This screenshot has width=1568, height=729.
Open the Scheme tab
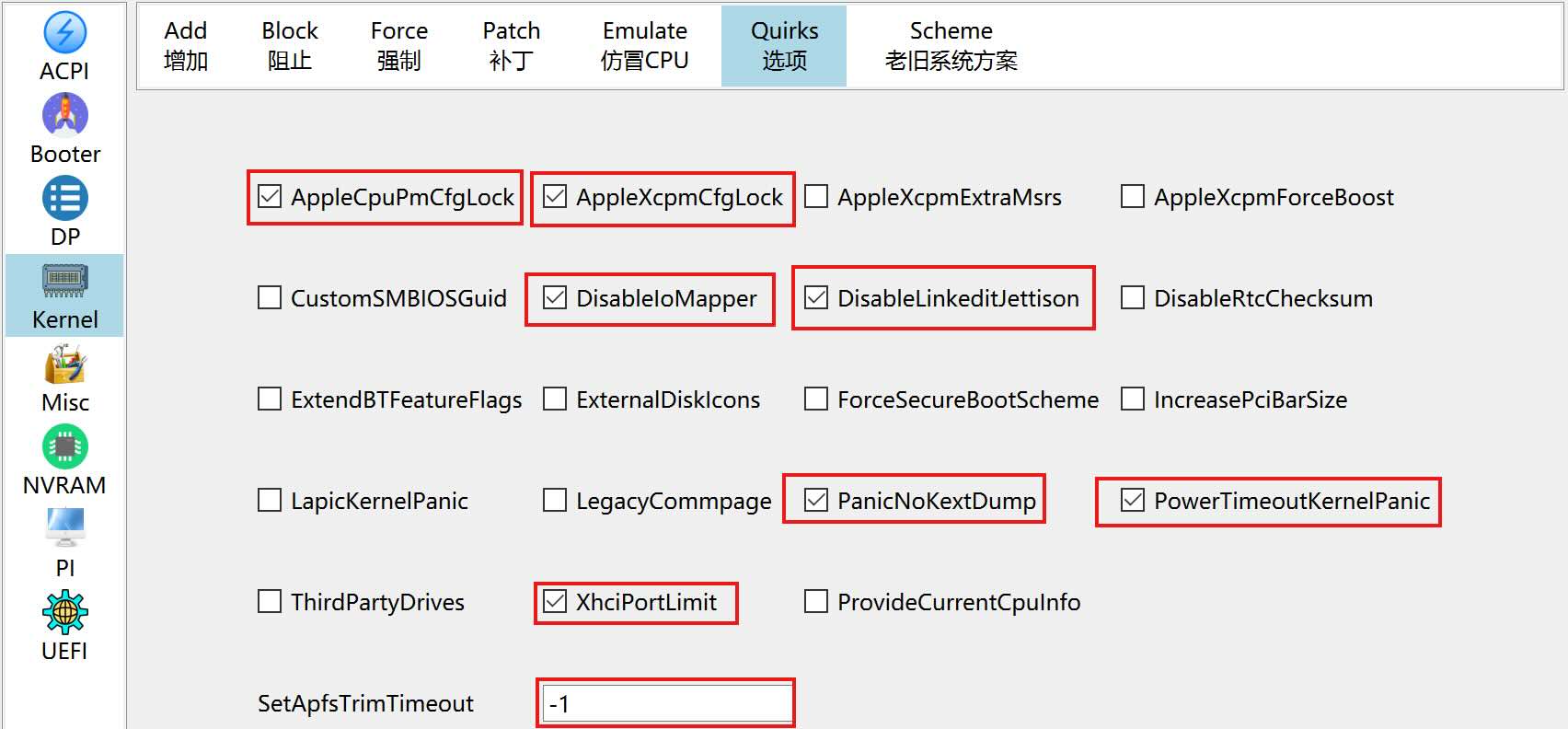[x=951, y=45]
